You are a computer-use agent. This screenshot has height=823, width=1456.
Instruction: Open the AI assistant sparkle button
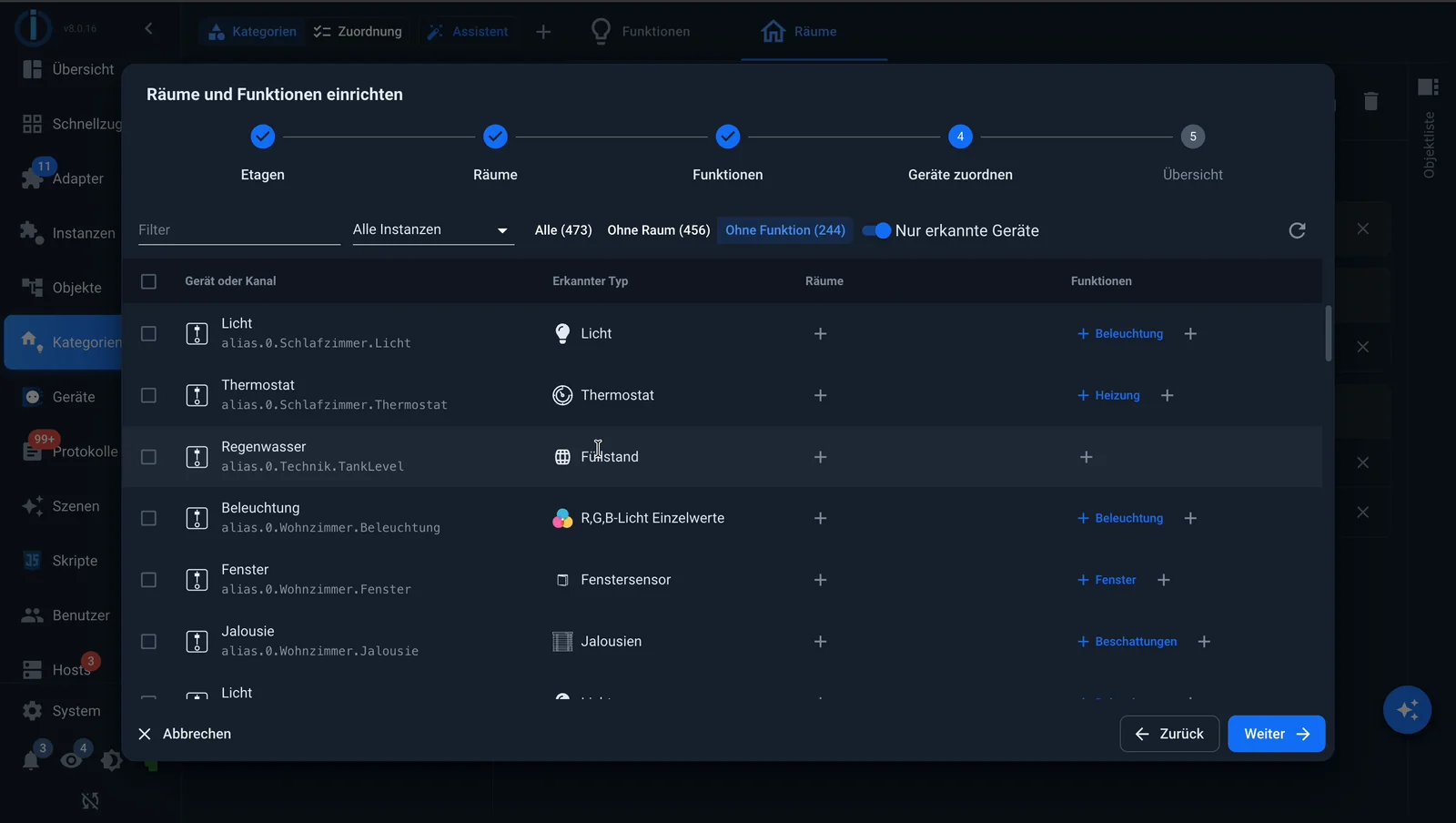coord(1407,709)
